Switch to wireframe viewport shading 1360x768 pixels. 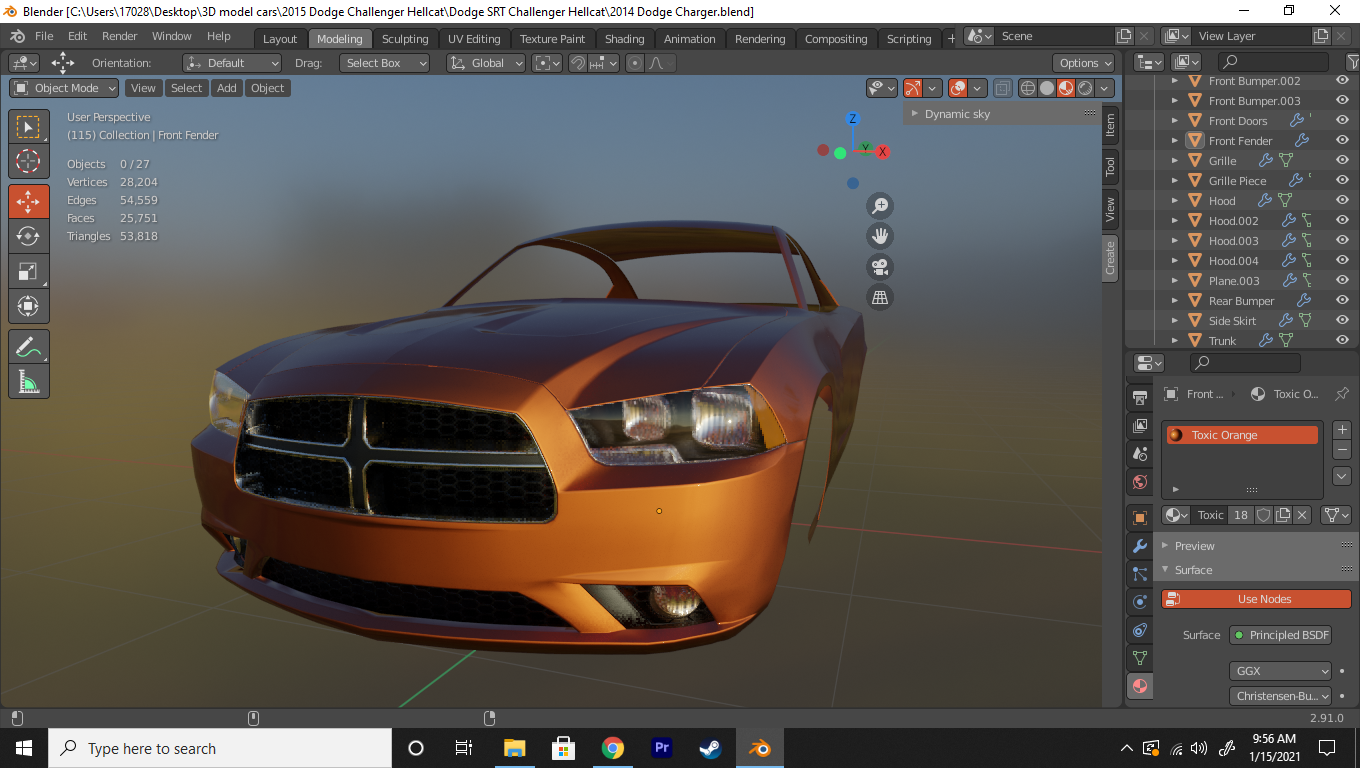(x=1027, y=88)
